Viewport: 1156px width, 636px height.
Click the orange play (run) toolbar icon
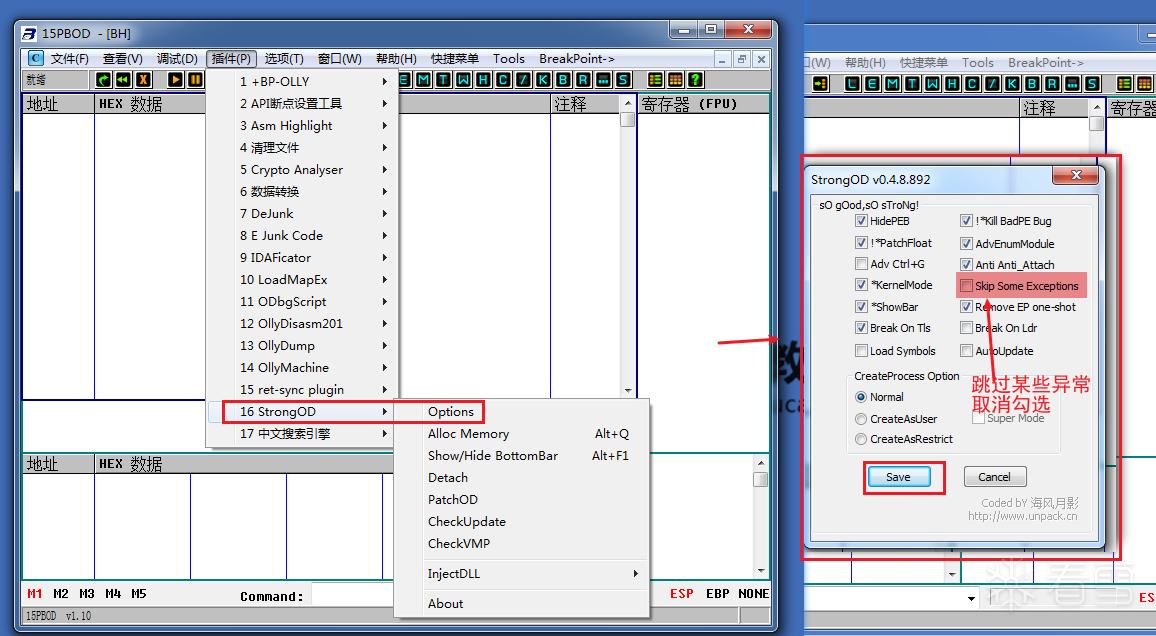tap(175, 80)
